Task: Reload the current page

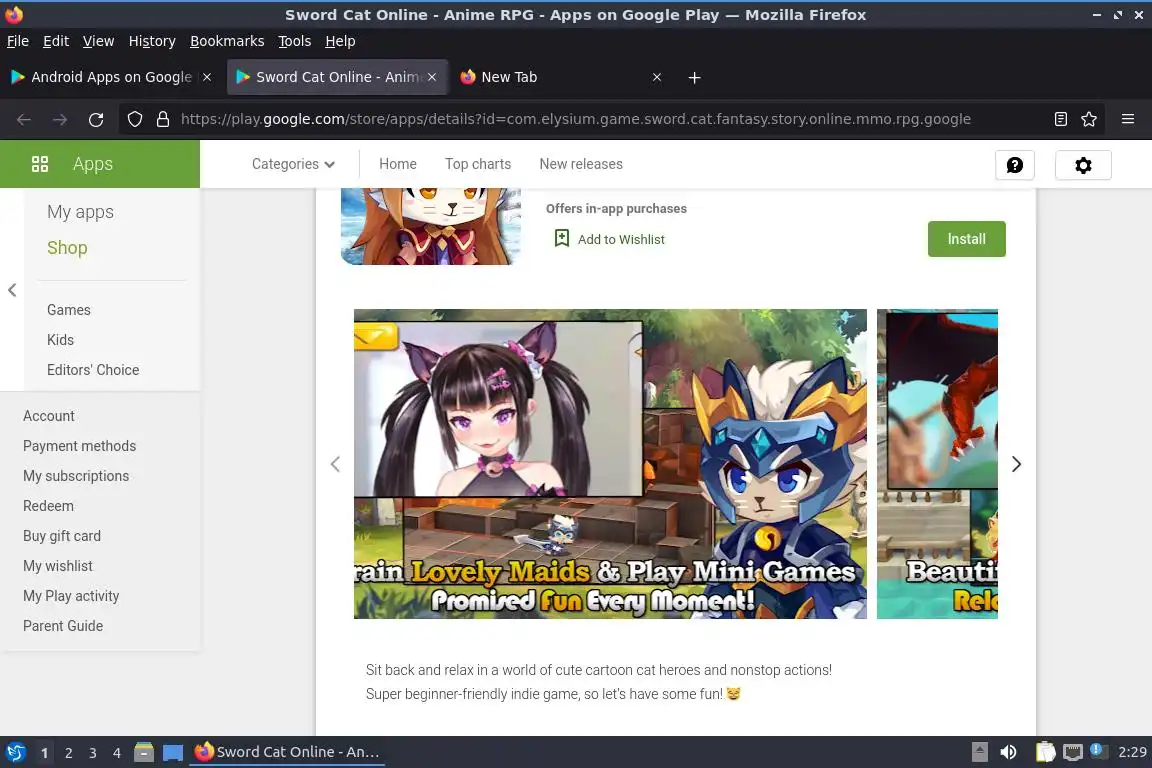Action: (96, 119)
